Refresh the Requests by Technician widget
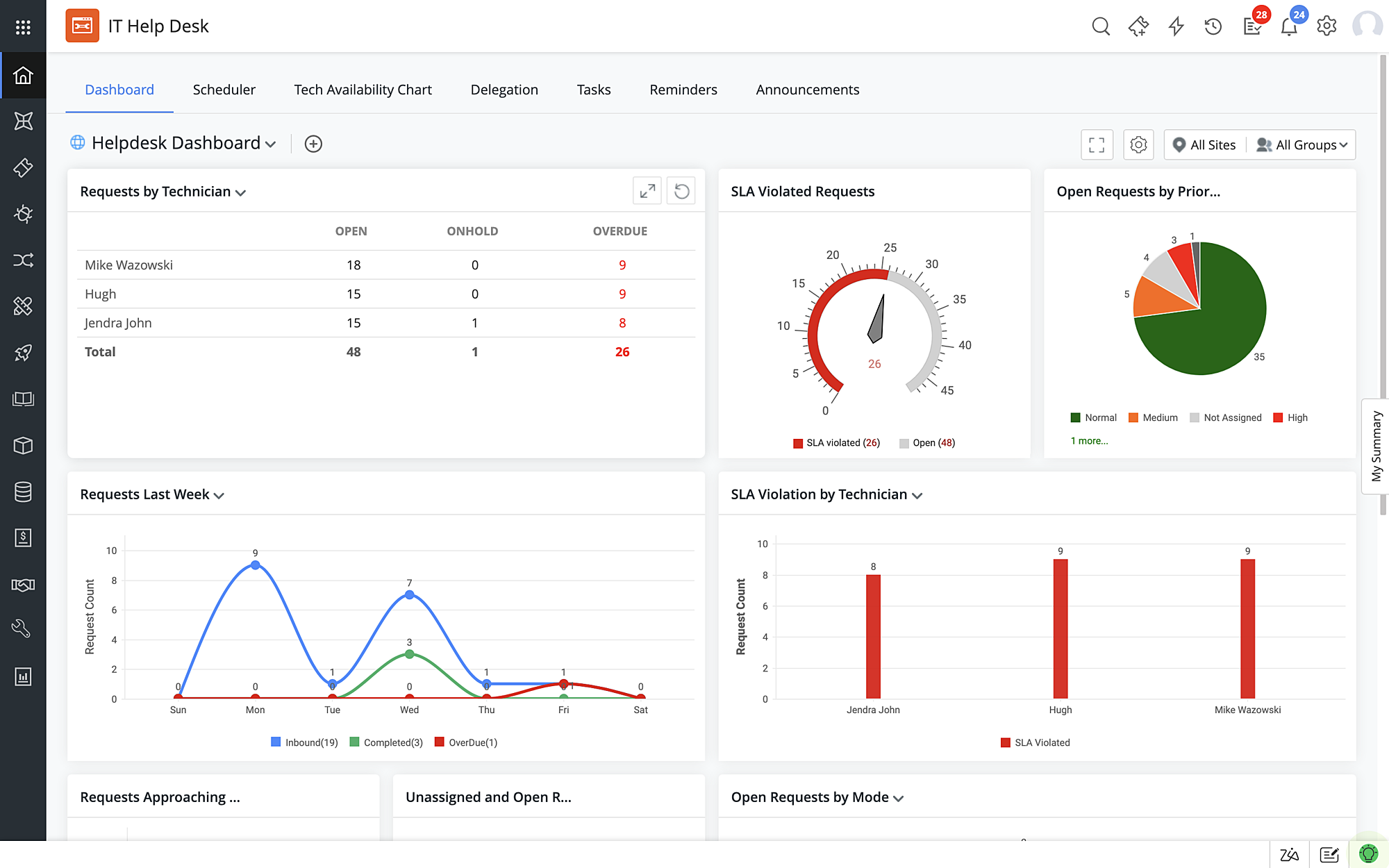1389x868 pixels. 681,191
